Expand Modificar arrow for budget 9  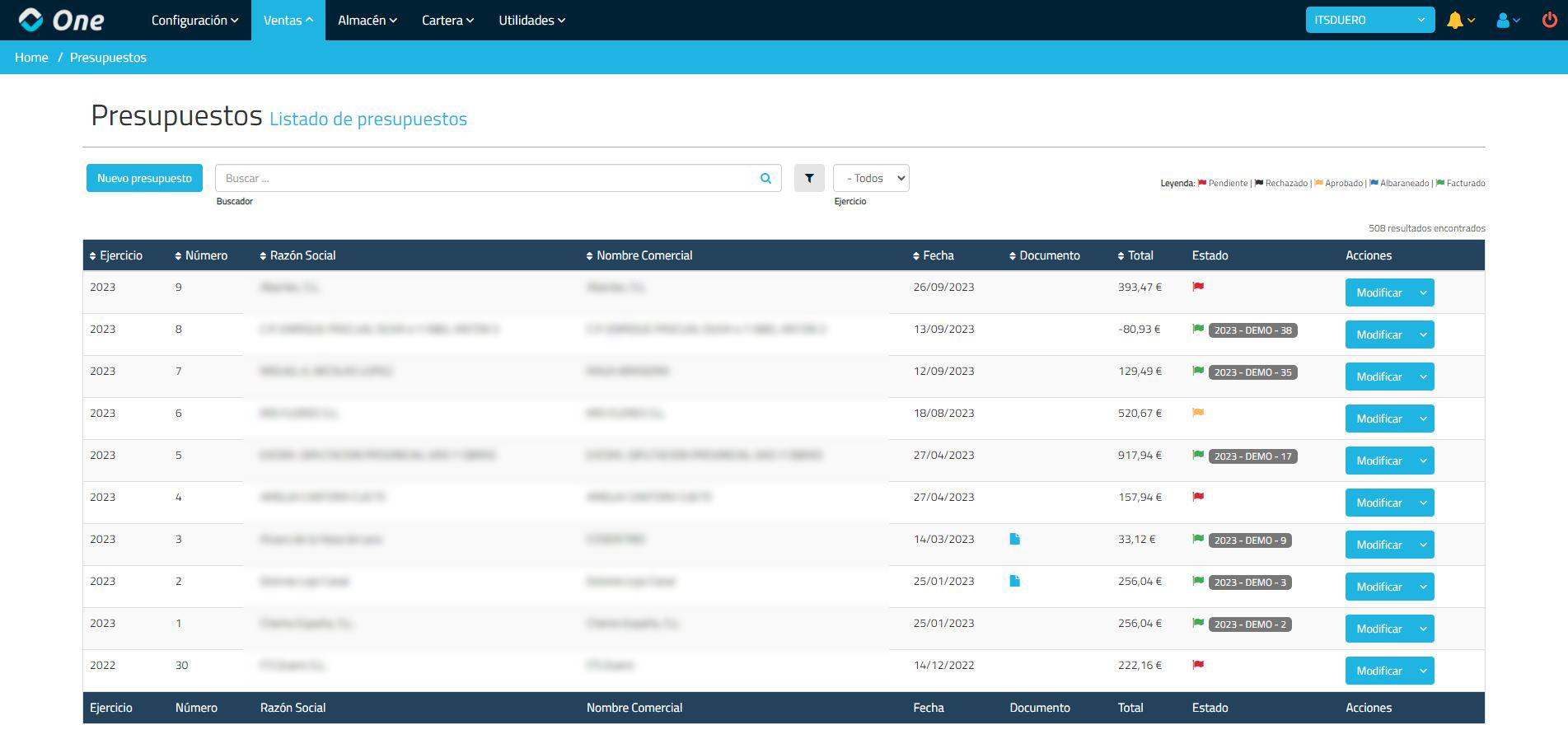click(1423, 292)
